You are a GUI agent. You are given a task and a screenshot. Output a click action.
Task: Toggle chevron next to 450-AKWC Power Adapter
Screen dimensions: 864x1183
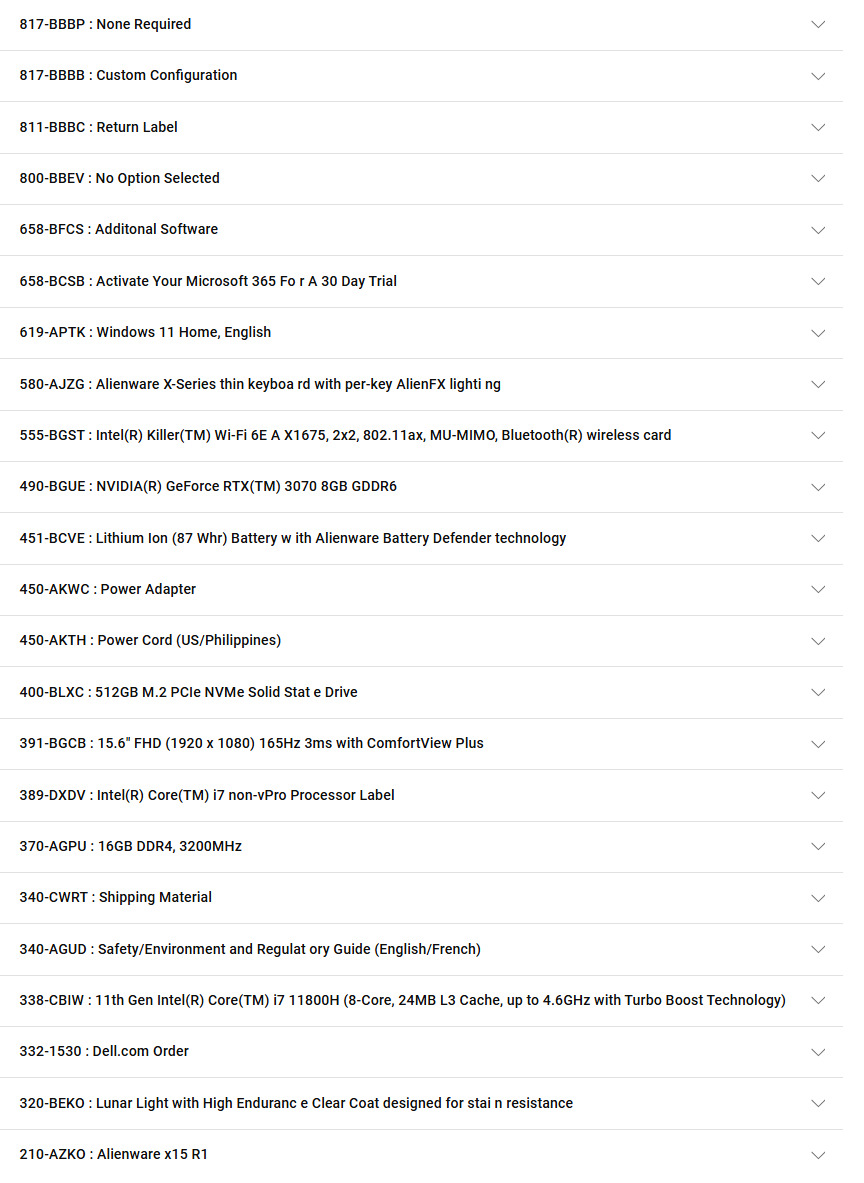tap(818, 590)
